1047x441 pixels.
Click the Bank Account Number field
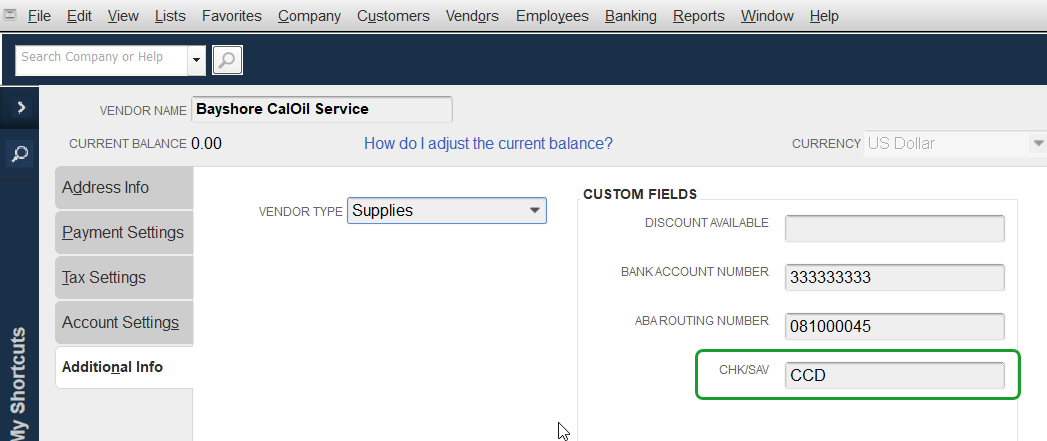tap(895, 277)
